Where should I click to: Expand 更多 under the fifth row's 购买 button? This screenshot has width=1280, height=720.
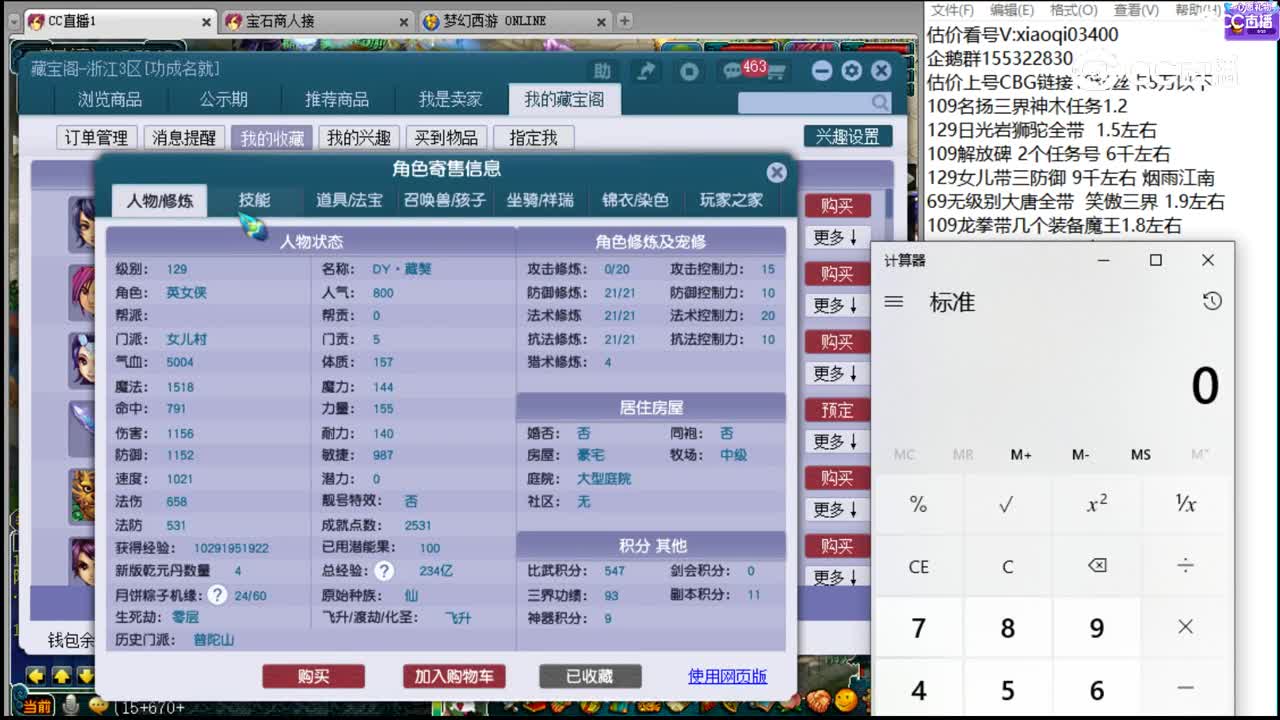pyautogui.click(x=836, y=509)
